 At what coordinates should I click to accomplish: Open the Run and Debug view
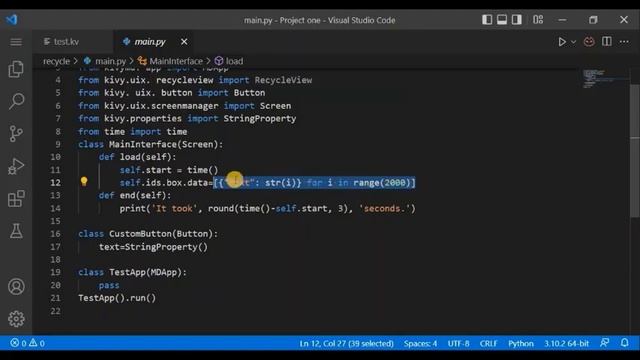[x=16, y=166]
